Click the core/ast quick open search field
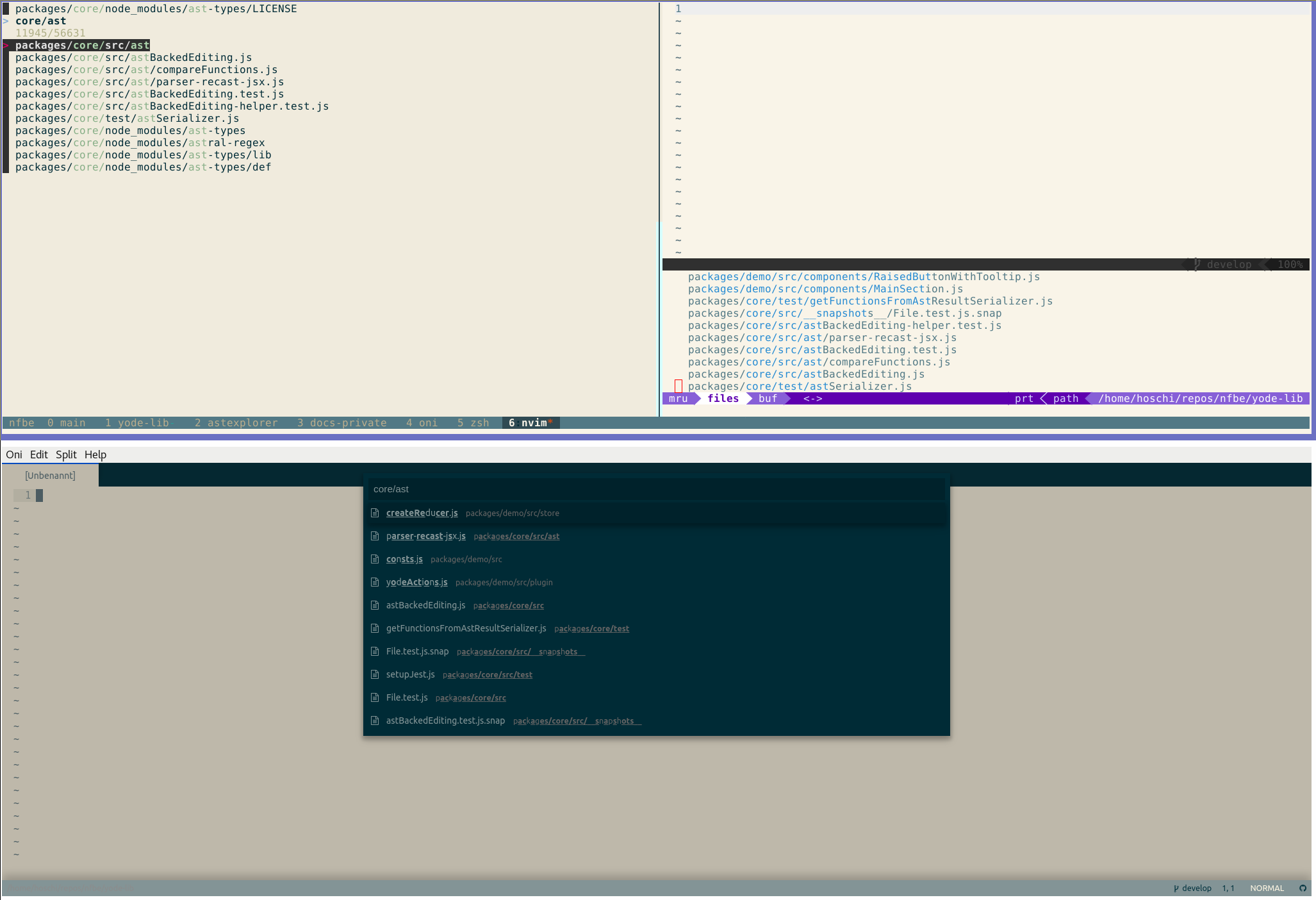Viewport: 1316px width, 900px height. (x=656, y=489)
